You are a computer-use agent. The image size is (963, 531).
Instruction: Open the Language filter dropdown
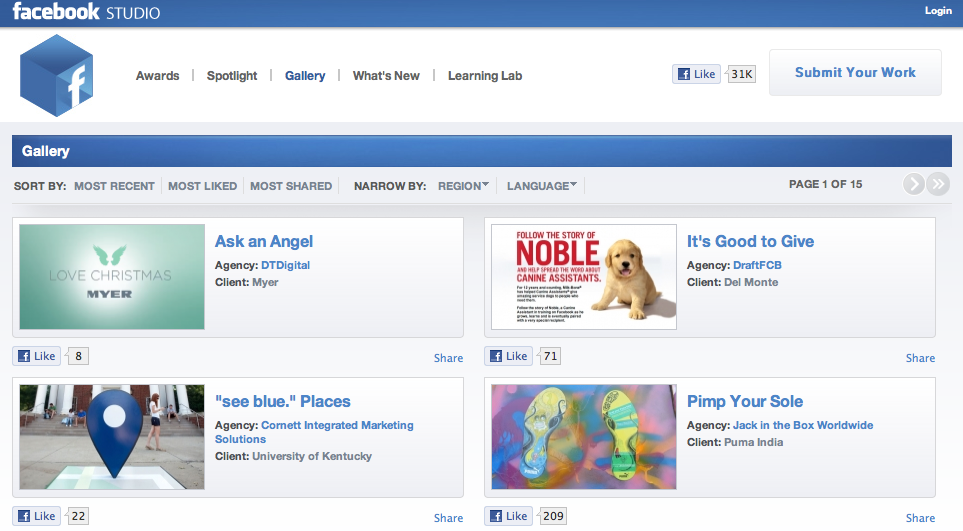tap(542, 185)
